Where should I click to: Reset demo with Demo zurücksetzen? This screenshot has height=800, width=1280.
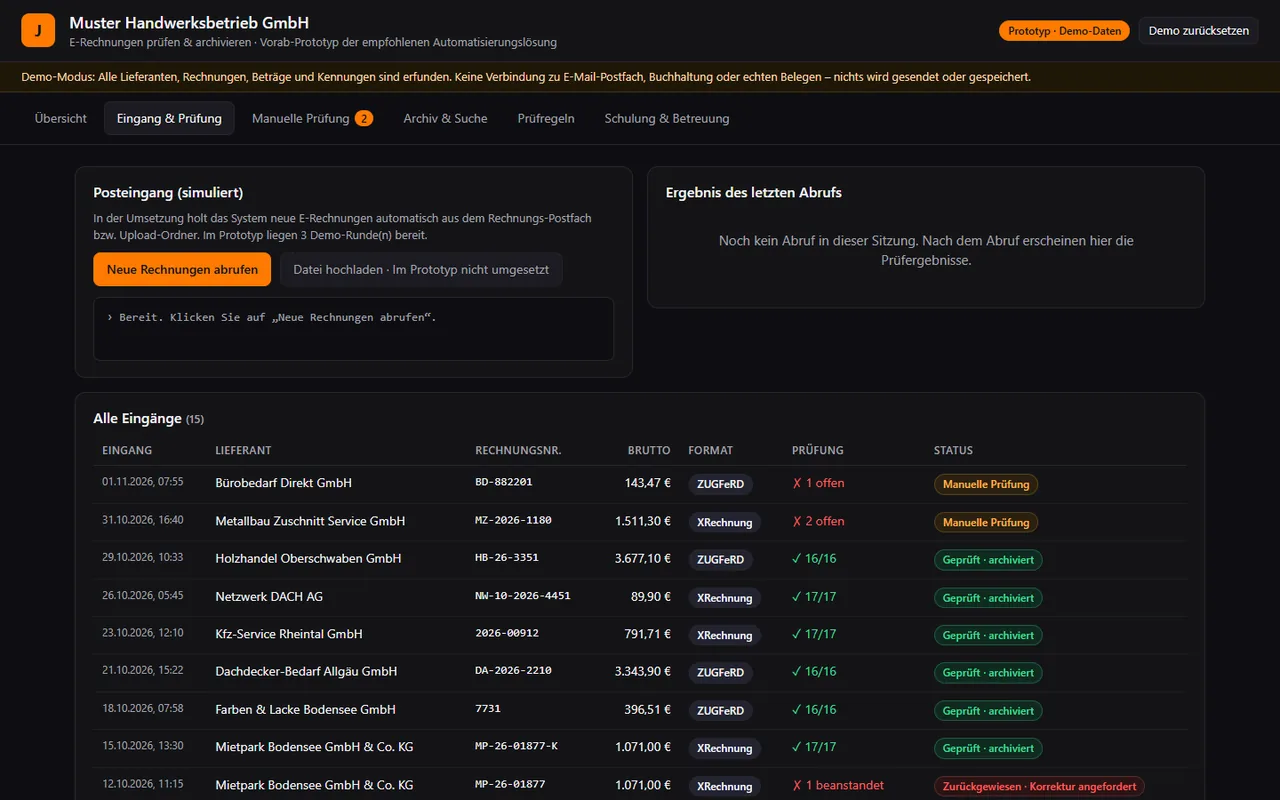pyautogui.click(x=1198, y=31)
